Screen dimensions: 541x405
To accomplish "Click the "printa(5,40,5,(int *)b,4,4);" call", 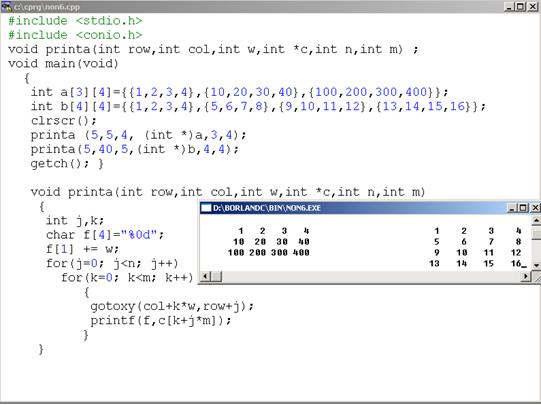I will [x=135, y=149].
